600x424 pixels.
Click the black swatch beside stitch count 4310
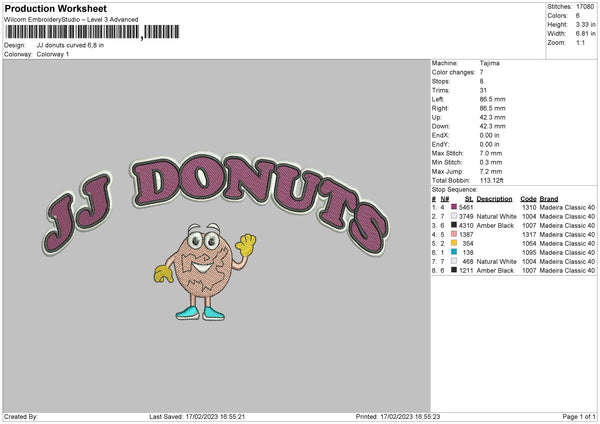pos(454,225)
